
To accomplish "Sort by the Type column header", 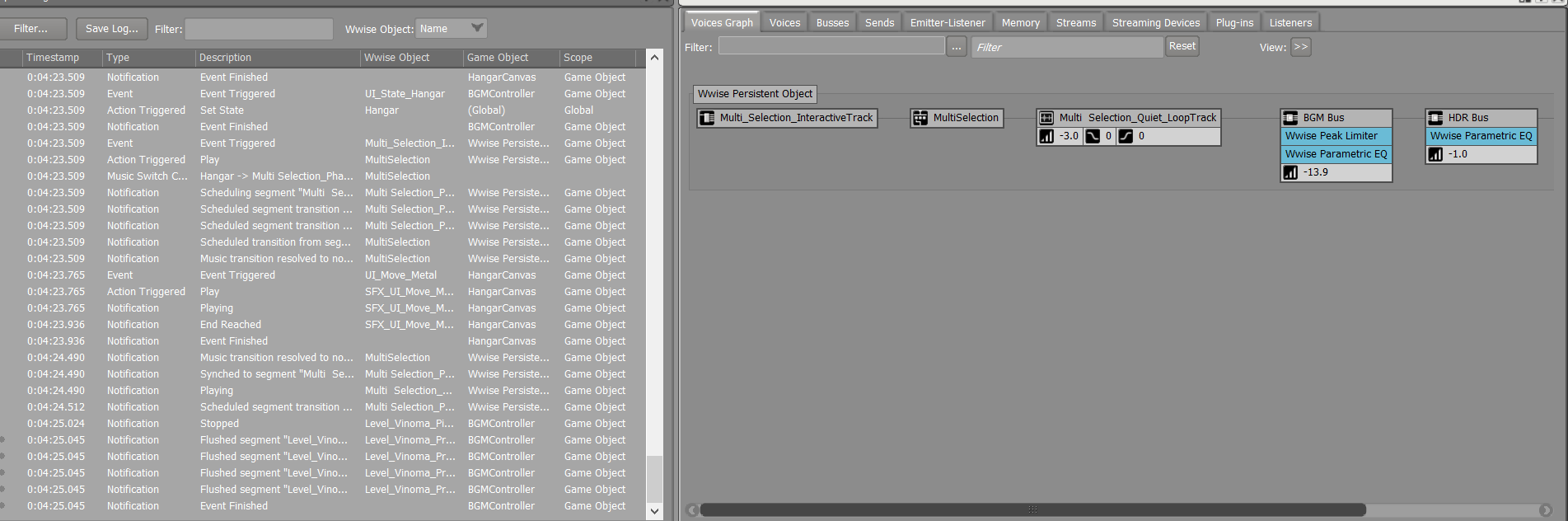I will (x=149, y=58).
